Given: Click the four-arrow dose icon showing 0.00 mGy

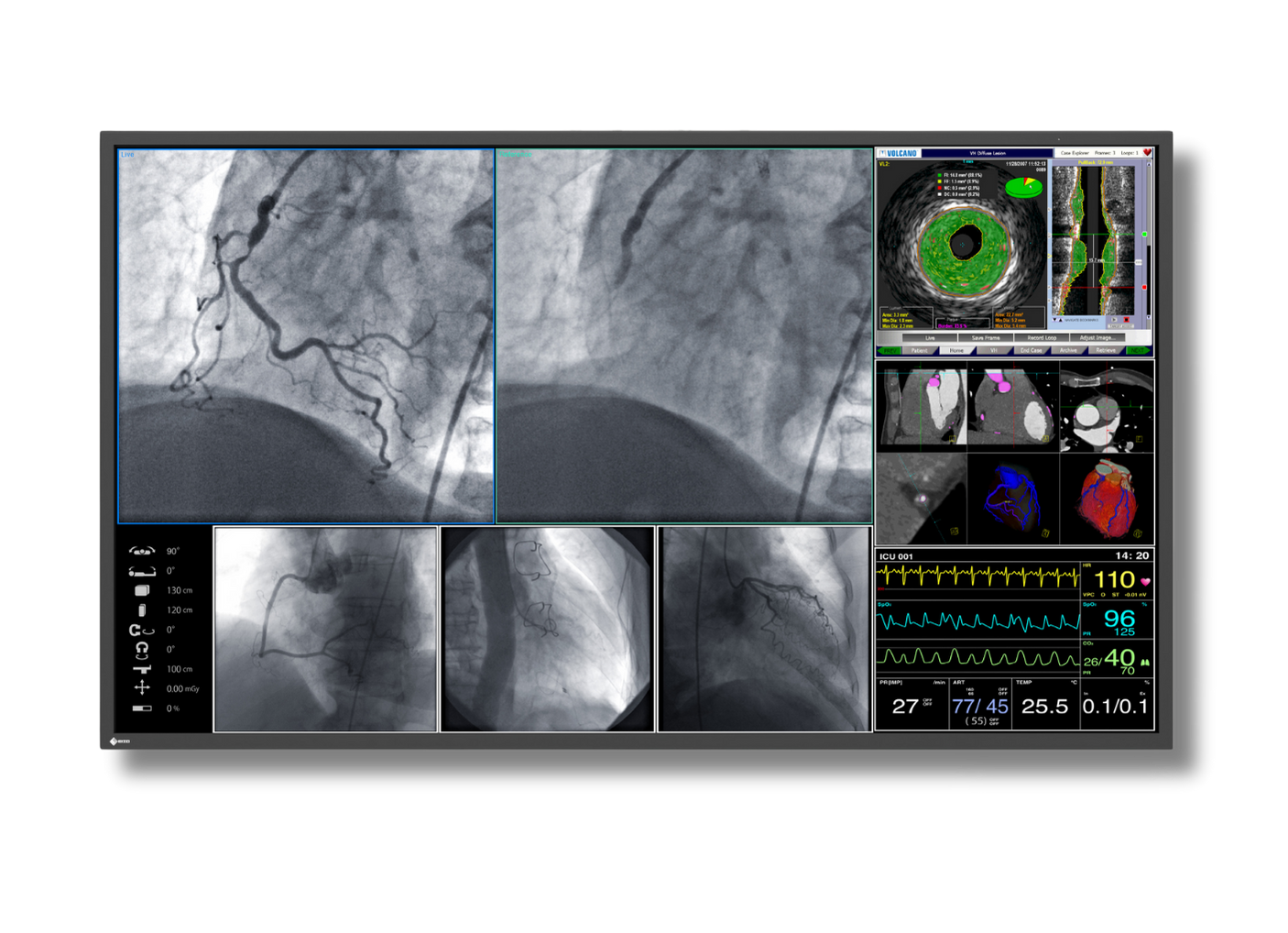Looking at the screenshot, I should click(x=142, y=687).
